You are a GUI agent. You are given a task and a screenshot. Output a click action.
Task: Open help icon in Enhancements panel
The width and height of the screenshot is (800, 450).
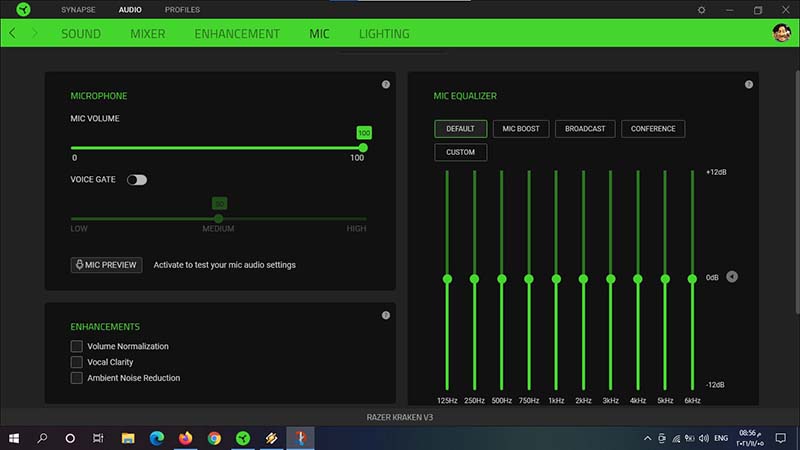point(386,316)
